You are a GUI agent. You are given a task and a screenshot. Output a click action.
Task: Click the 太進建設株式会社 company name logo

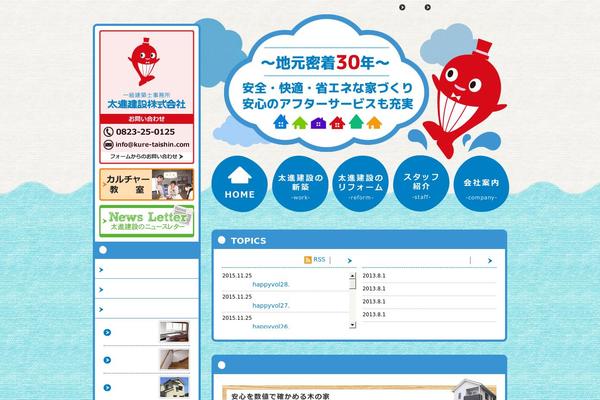tap(147, 104)
